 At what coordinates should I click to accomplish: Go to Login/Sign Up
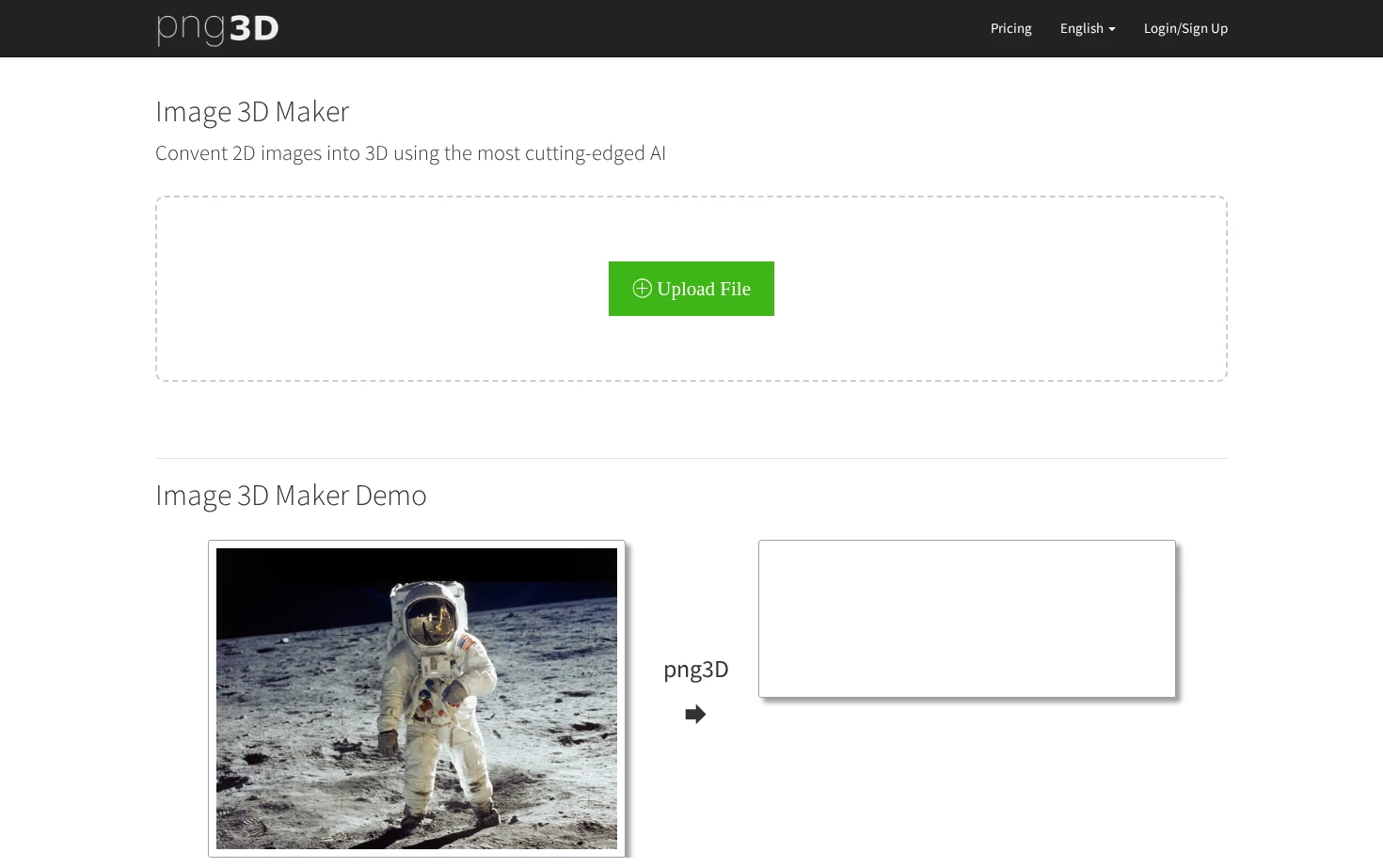1185,28
